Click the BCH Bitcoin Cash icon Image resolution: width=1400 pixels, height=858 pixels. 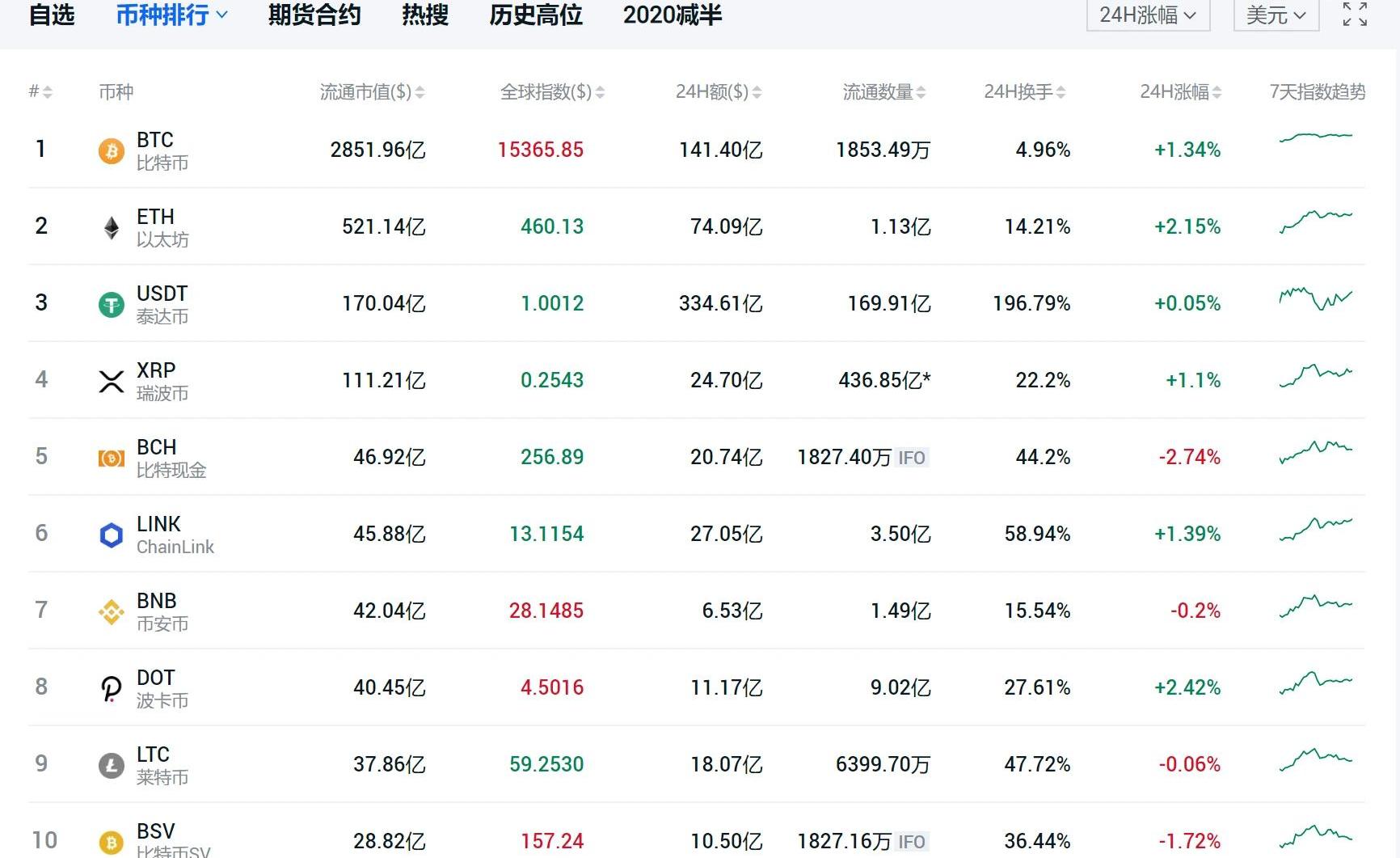point(112,459)
